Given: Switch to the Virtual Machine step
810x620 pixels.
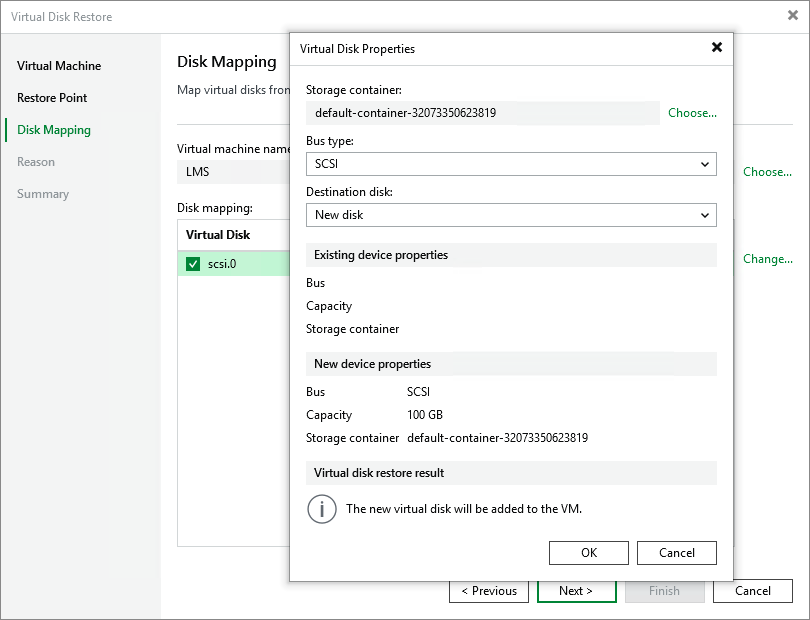Looking at the screenshot, I should (58, 66).
